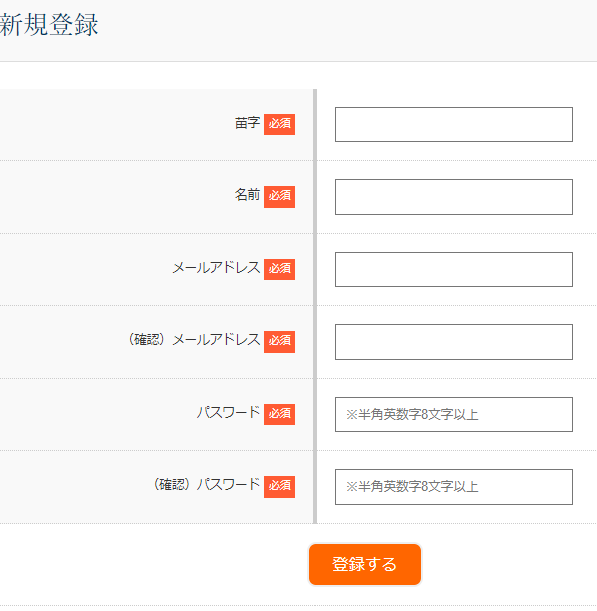This screenshot has height=611, width=597.
Task: Select the 必須 badge next to メールアドレス
Action: click(279, 269)
